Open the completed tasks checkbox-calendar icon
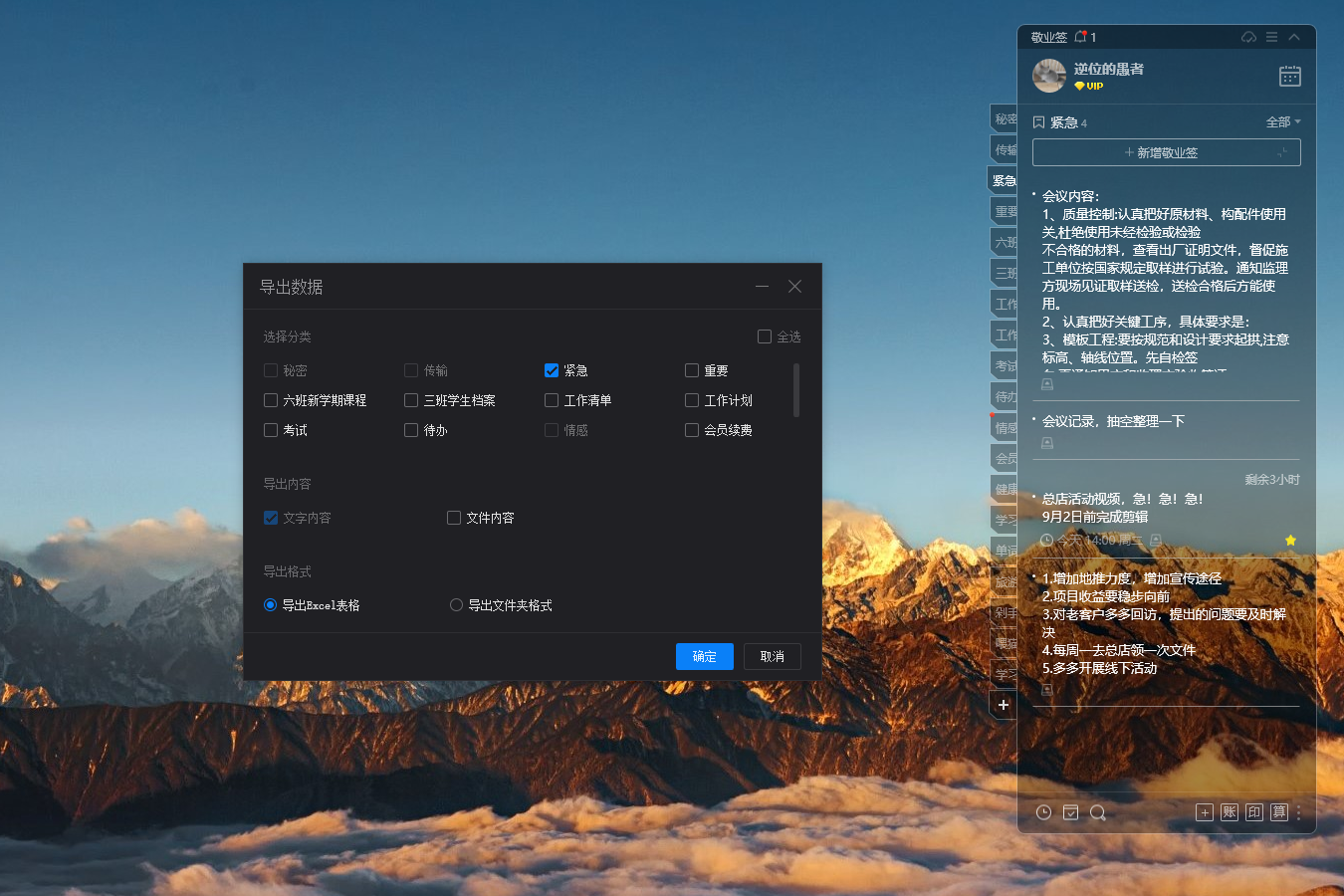The width and height of the screenshot is (1344, 896). coord(1070,812)
